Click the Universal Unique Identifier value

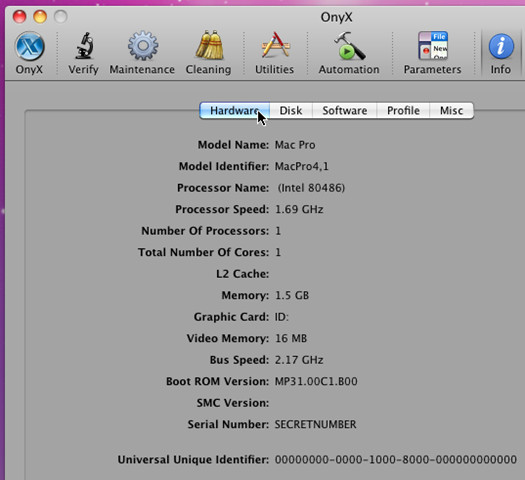point(396,460)
